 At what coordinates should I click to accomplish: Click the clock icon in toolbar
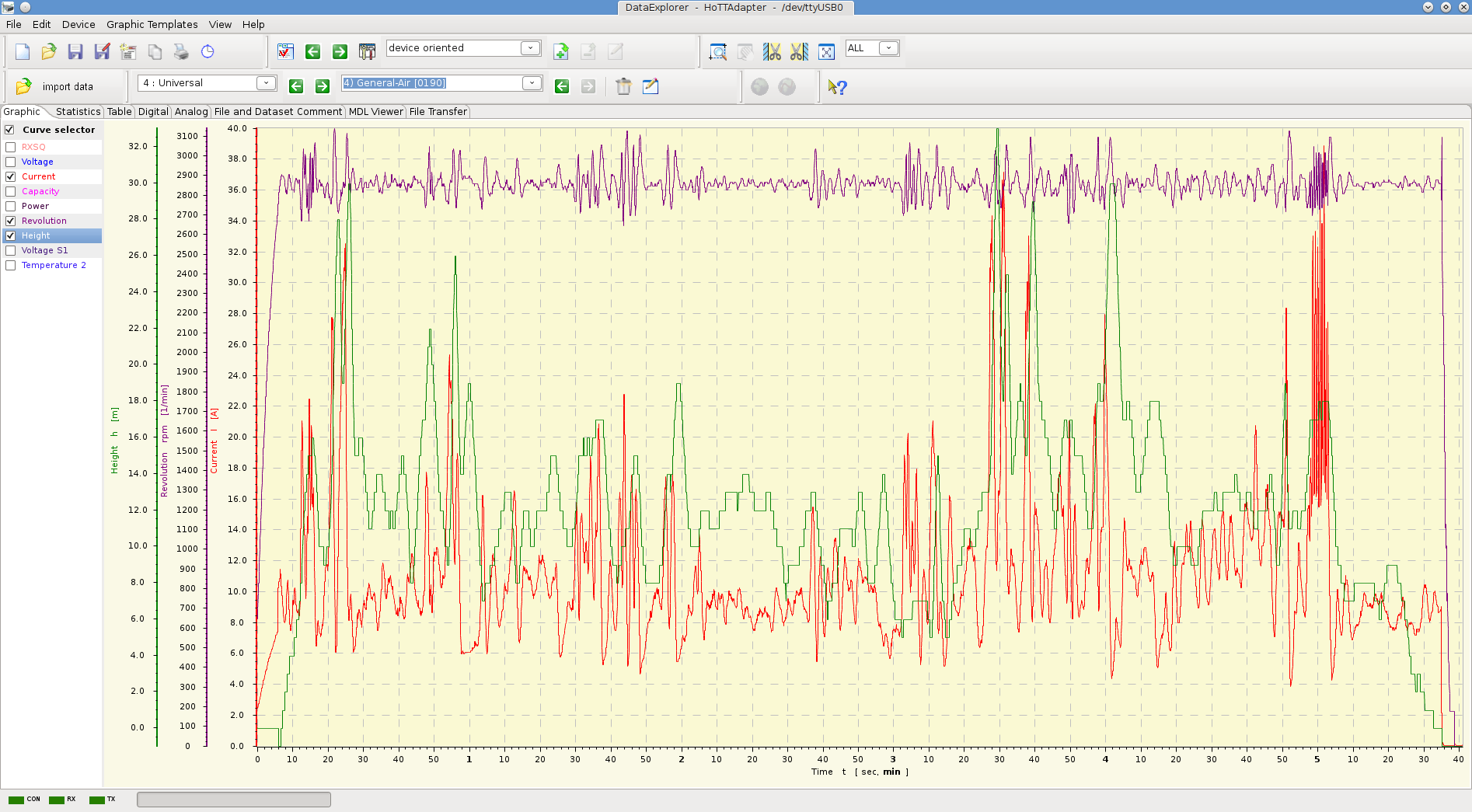pos(208,52)
